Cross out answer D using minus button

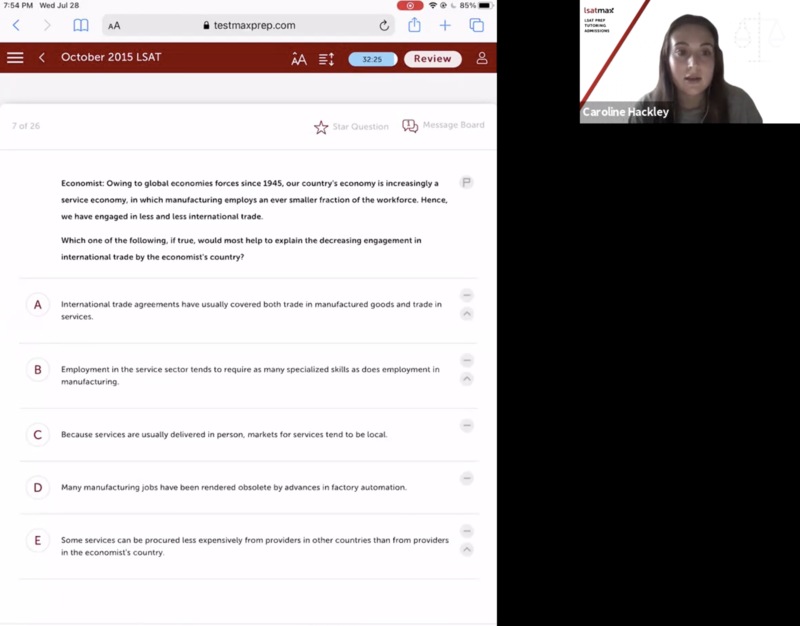click(467, 479)
